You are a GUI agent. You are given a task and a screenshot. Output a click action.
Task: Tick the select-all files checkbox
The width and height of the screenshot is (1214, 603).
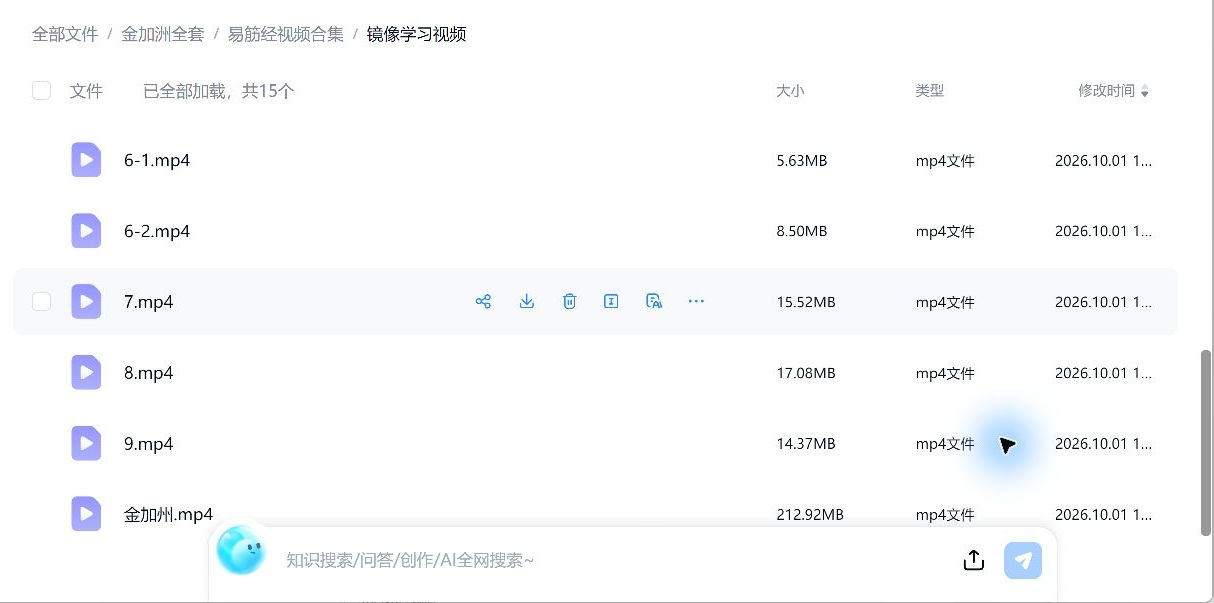point(41,91)
